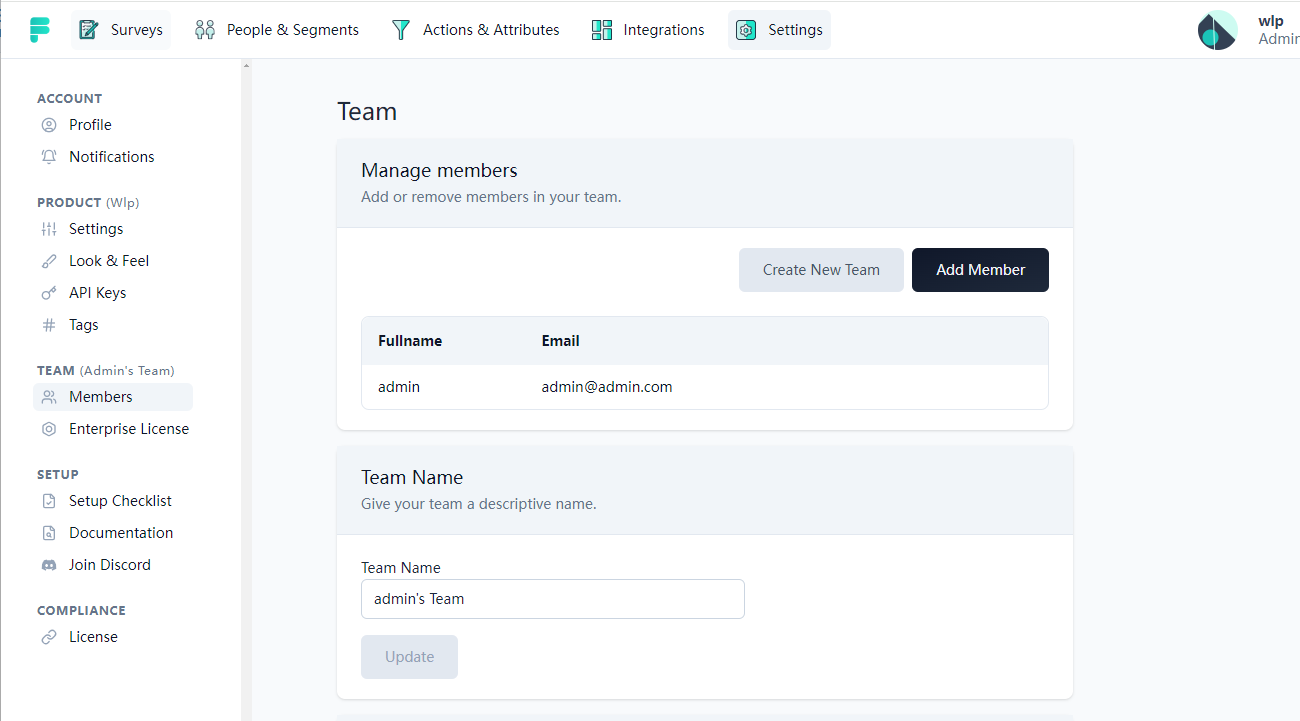1300x721 pixels.
Task: Click the Notifications bell icon in sidebar
Action: coord(49,157)
